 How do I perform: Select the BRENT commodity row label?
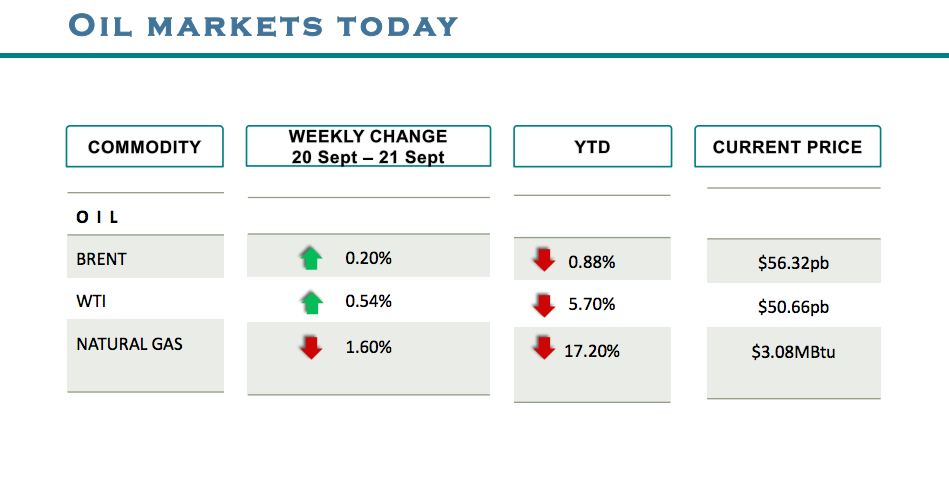point(102,259)
